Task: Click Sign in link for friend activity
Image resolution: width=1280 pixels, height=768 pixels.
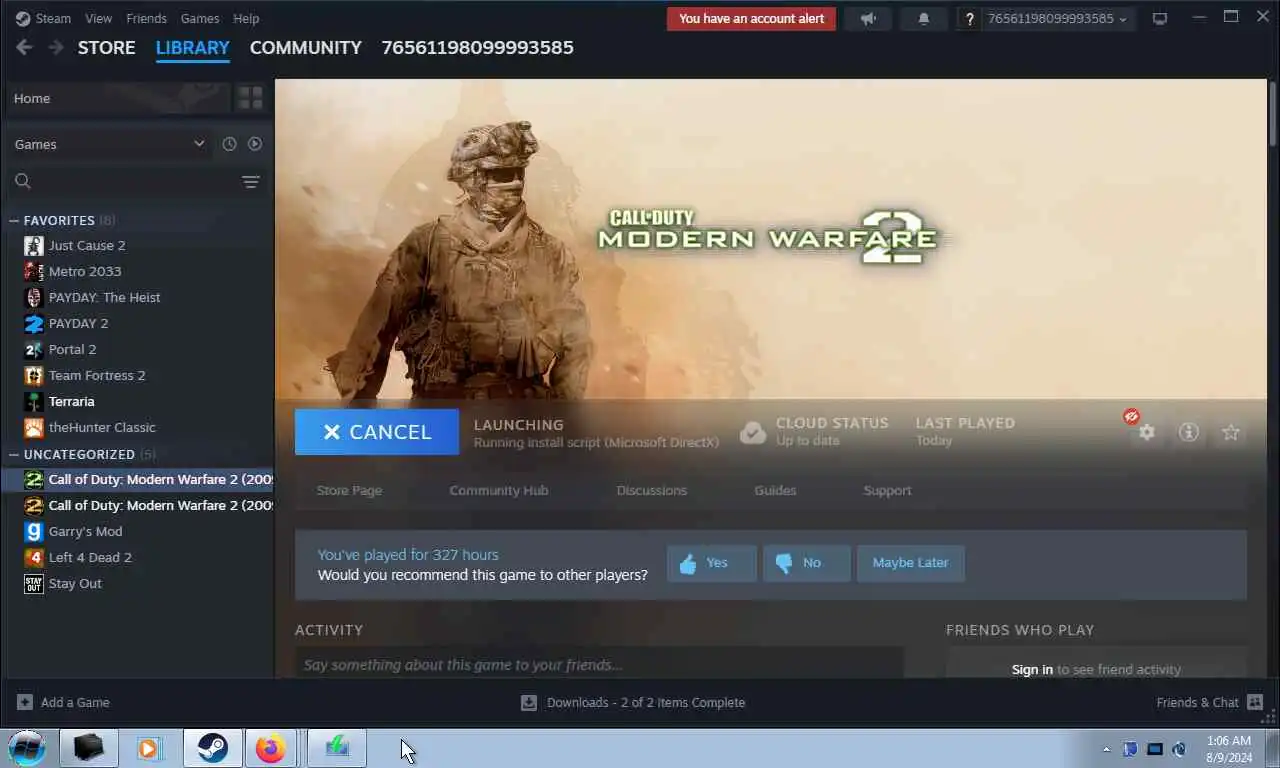Action: coord(1032,669)
